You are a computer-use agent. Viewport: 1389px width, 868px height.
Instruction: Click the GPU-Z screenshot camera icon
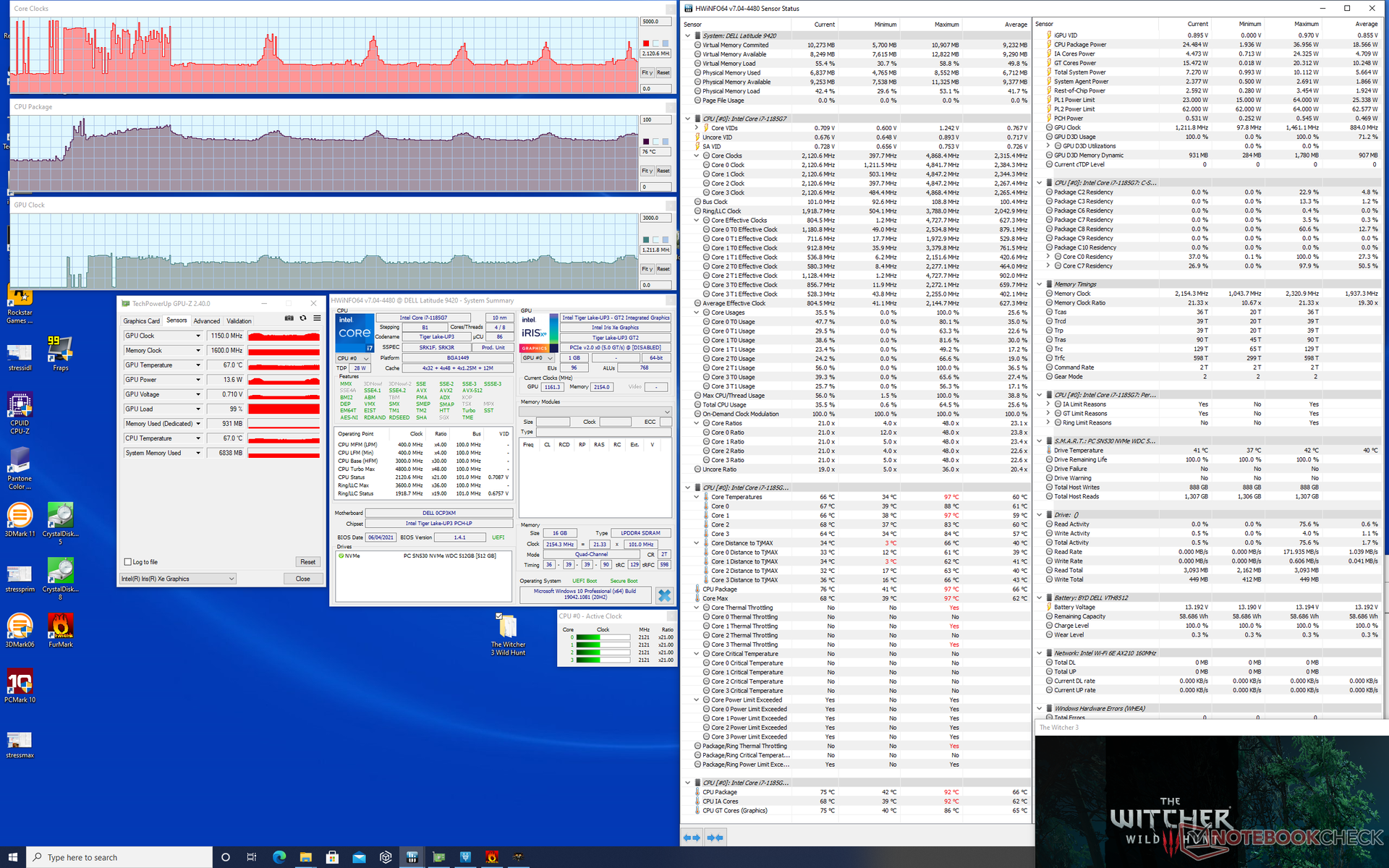click(x=289, y=318)
